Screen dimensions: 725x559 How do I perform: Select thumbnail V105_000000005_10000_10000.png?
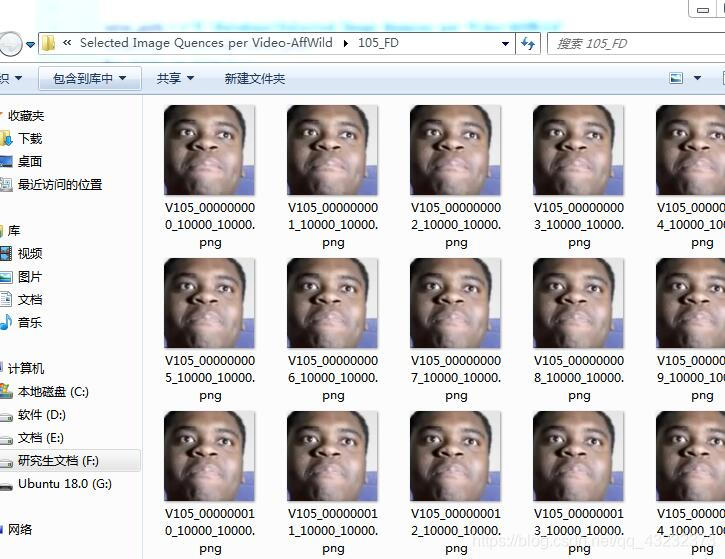point(209,303)
